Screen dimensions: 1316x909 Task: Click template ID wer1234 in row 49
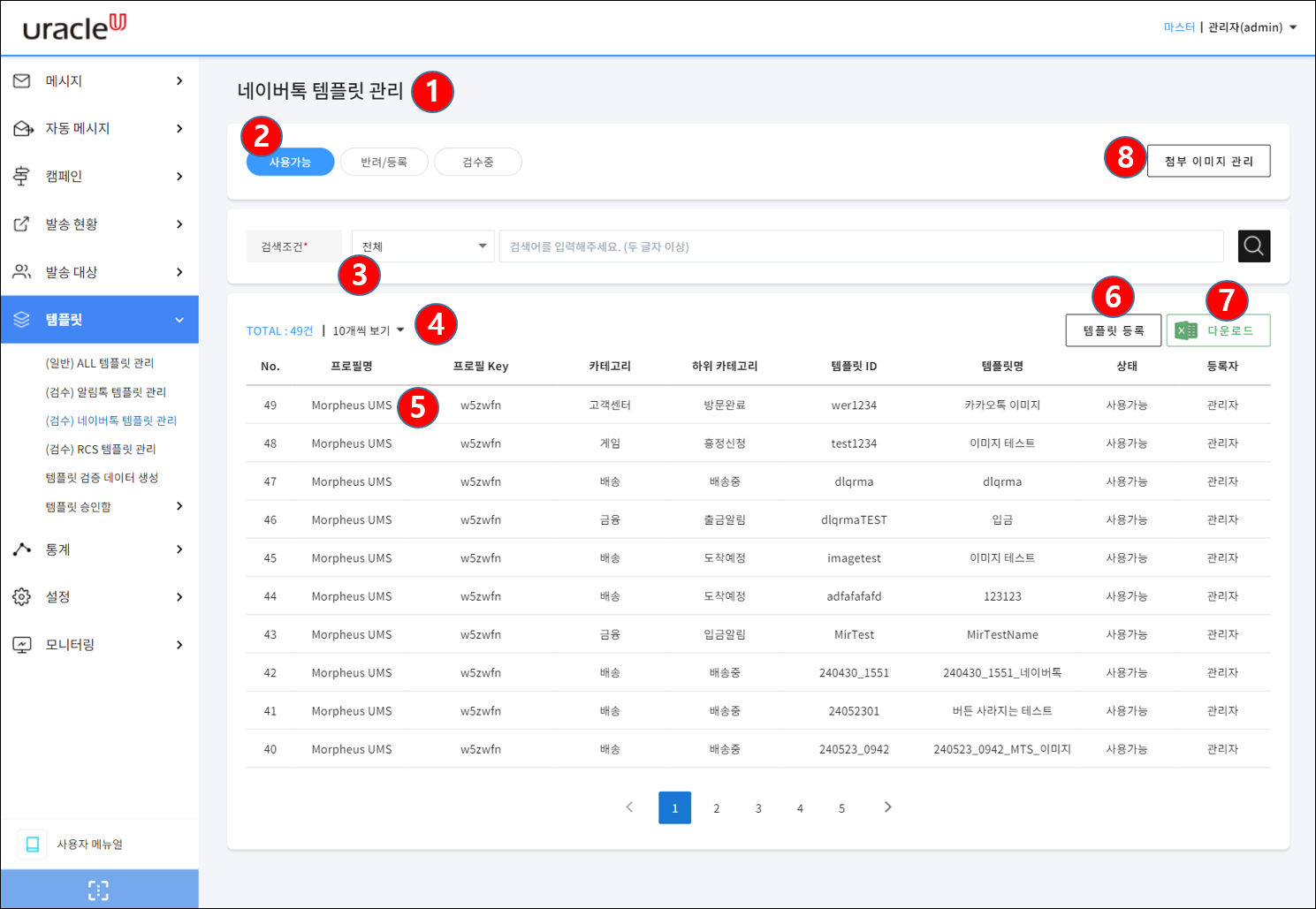click(x=854, y=405)
